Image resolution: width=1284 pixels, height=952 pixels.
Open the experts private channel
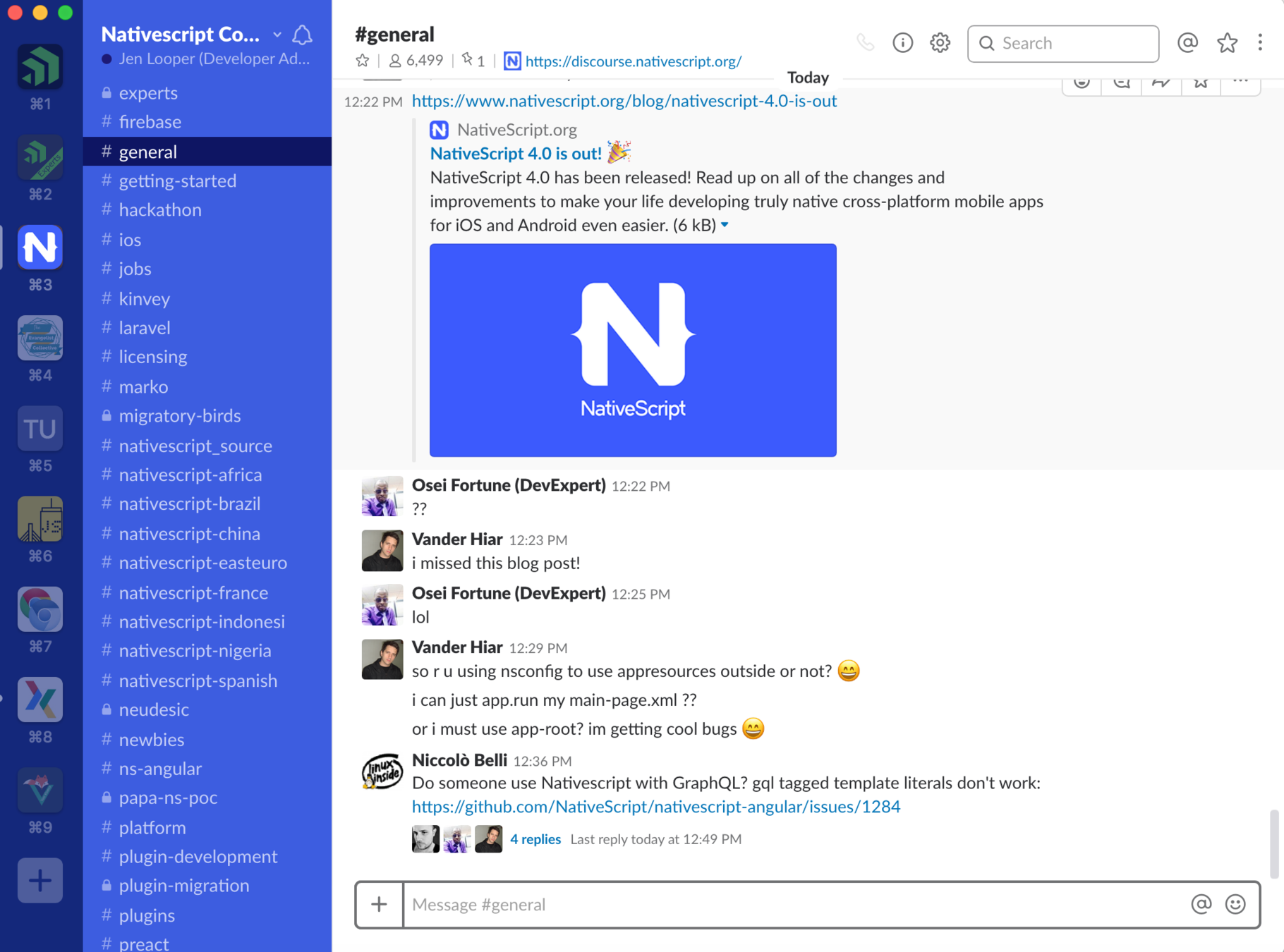click(x=207, y=92)
